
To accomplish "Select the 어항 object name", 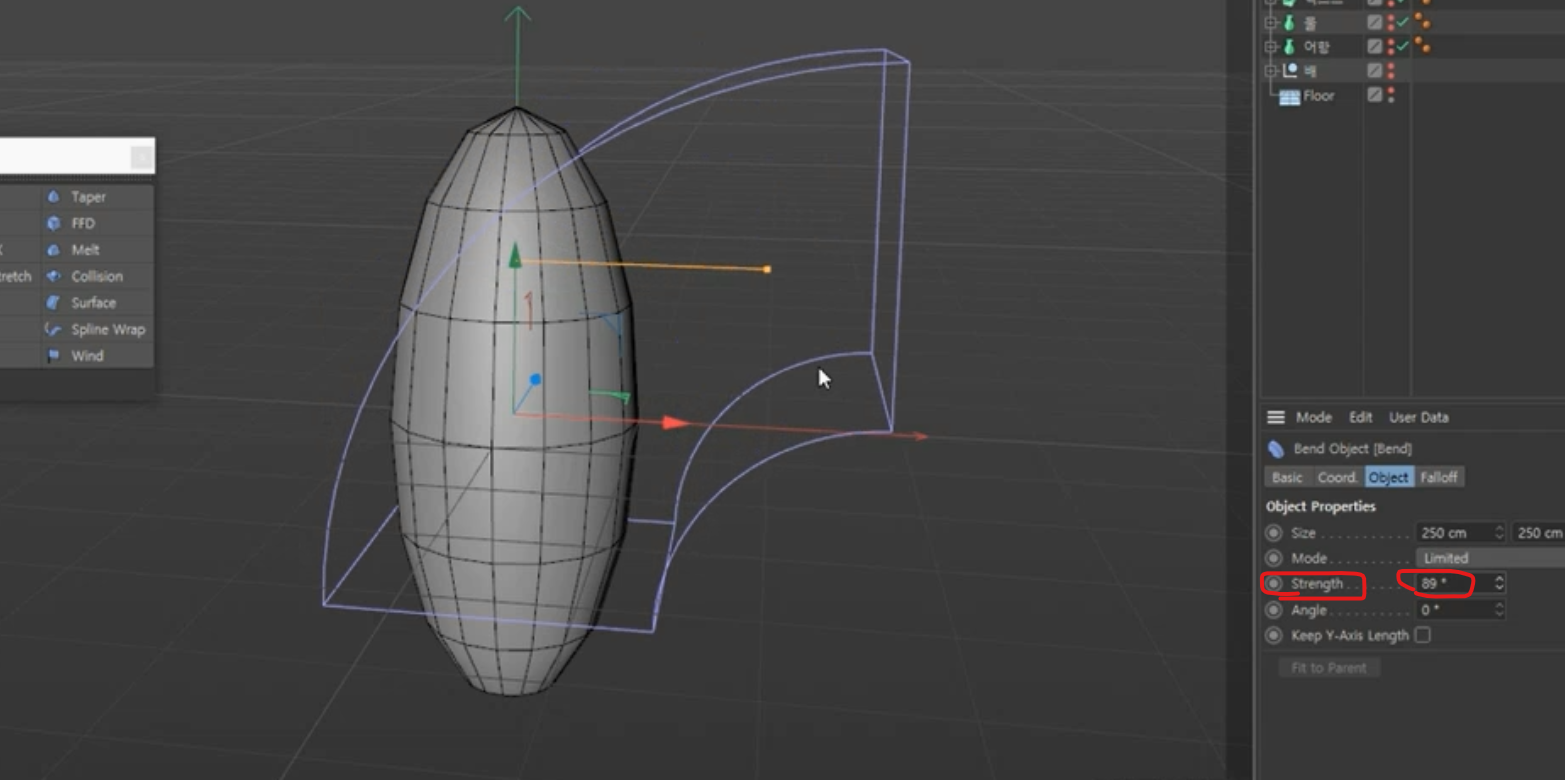I will tap(1317, 47).
